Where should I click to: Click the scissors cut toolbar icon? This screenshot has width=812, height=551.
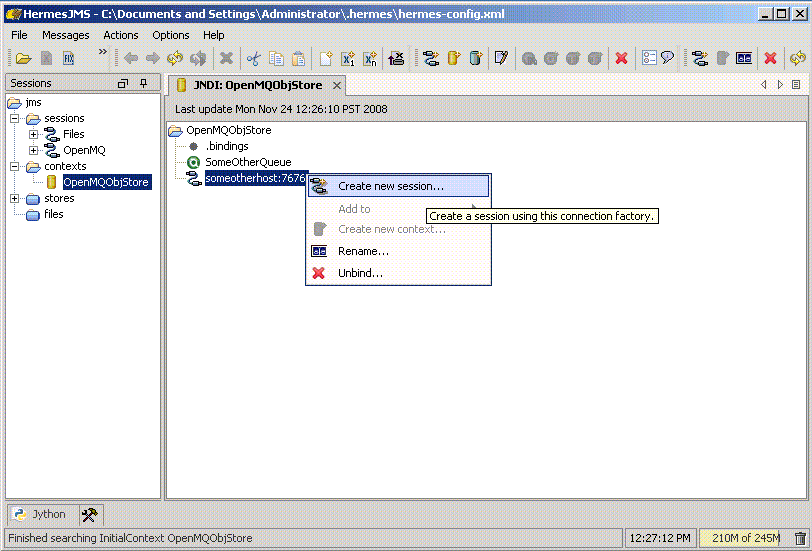pyautogui.click(x=253, y=59)
